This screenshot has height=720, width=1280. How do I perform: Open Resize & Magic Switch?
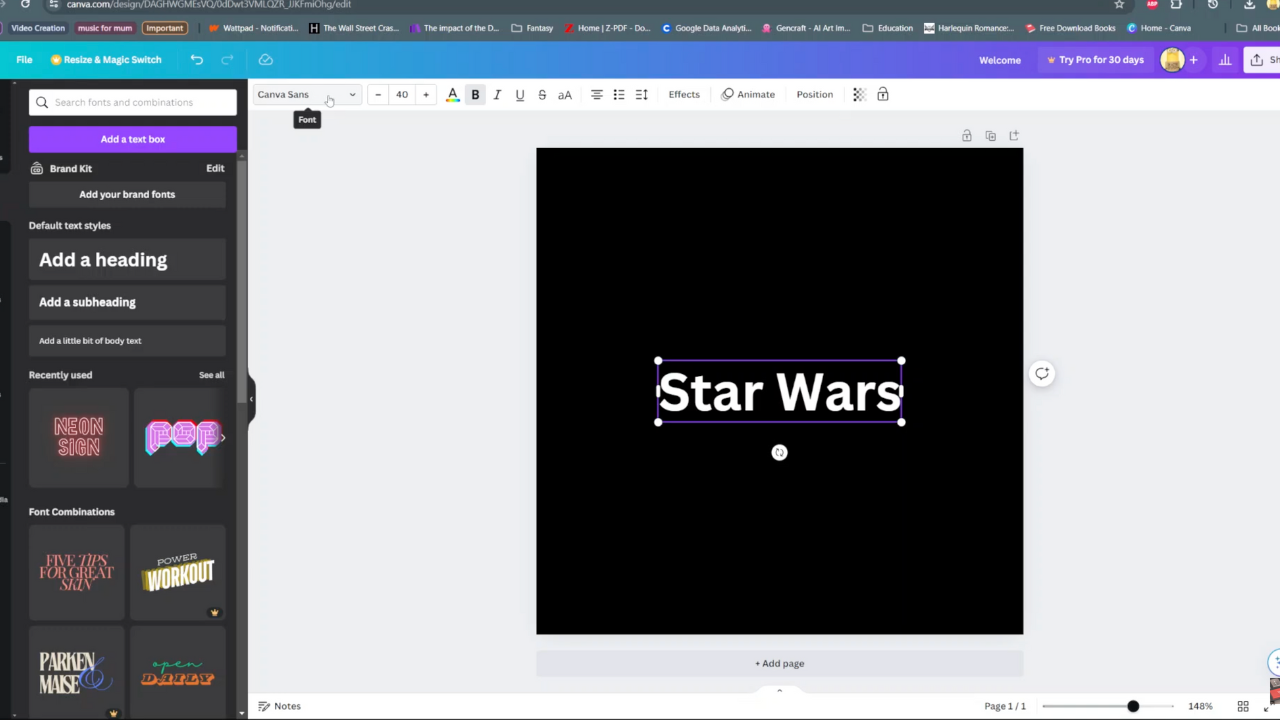[106, 60]
